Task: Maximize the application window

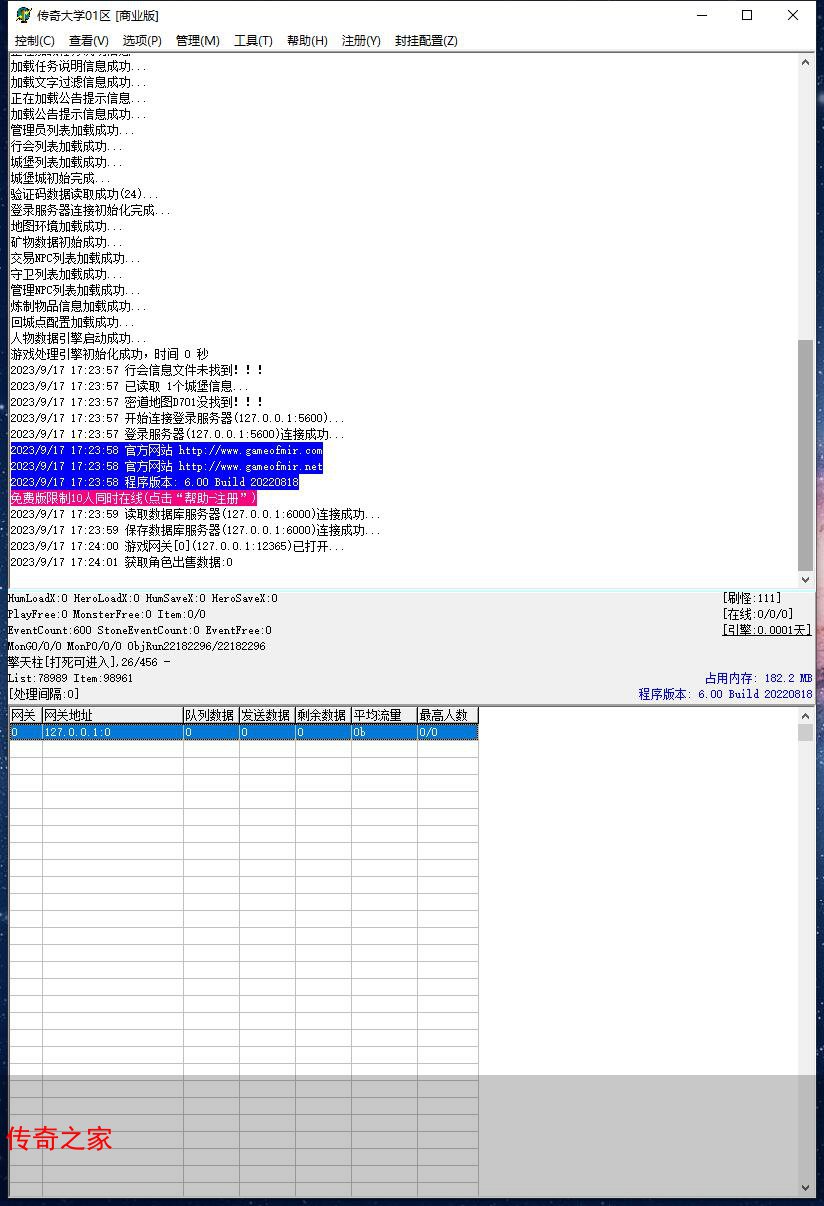Action: (x=747, y=15)
